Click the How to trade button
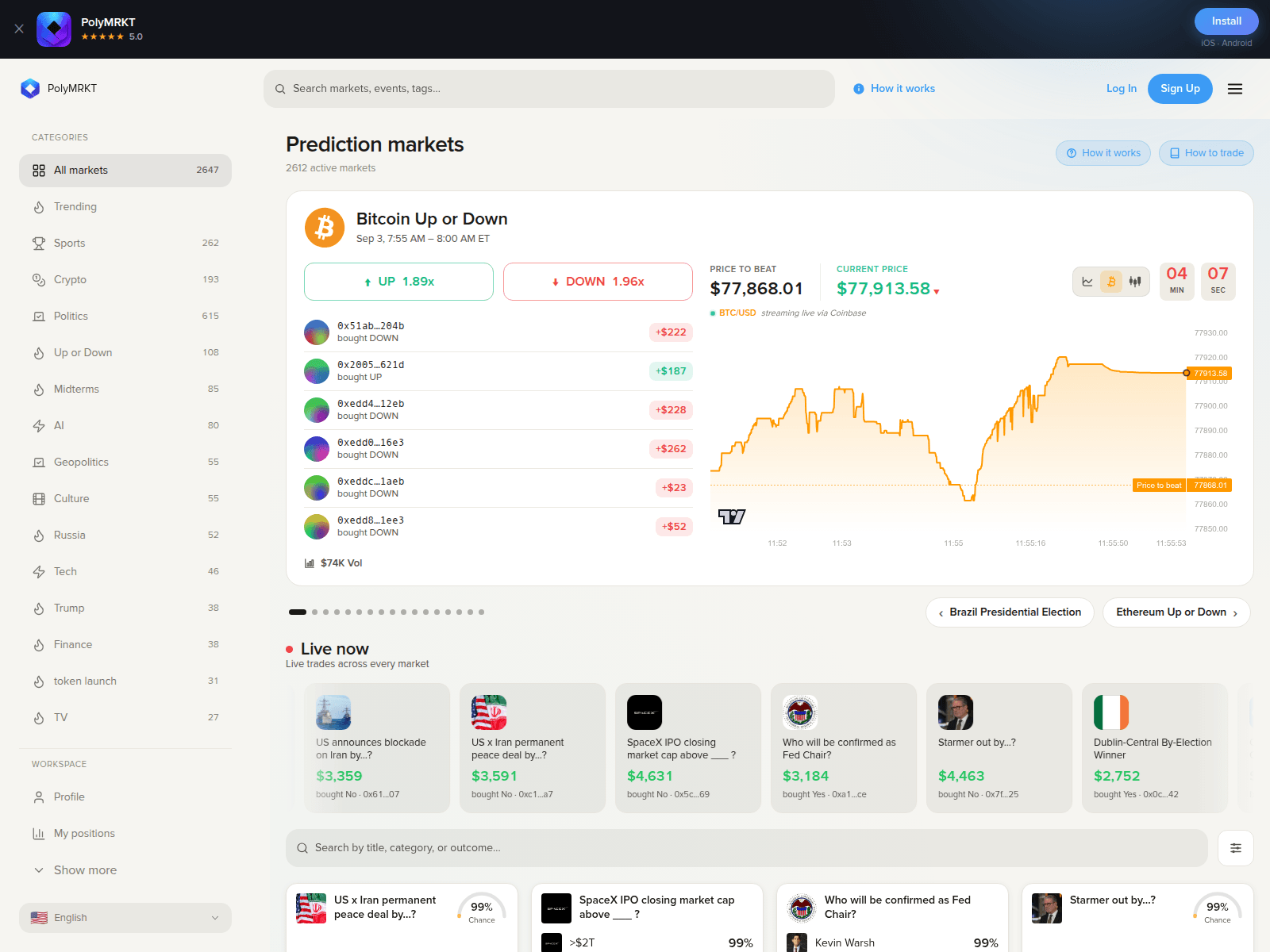1270x952 pixels. [x=1206, y=153]
